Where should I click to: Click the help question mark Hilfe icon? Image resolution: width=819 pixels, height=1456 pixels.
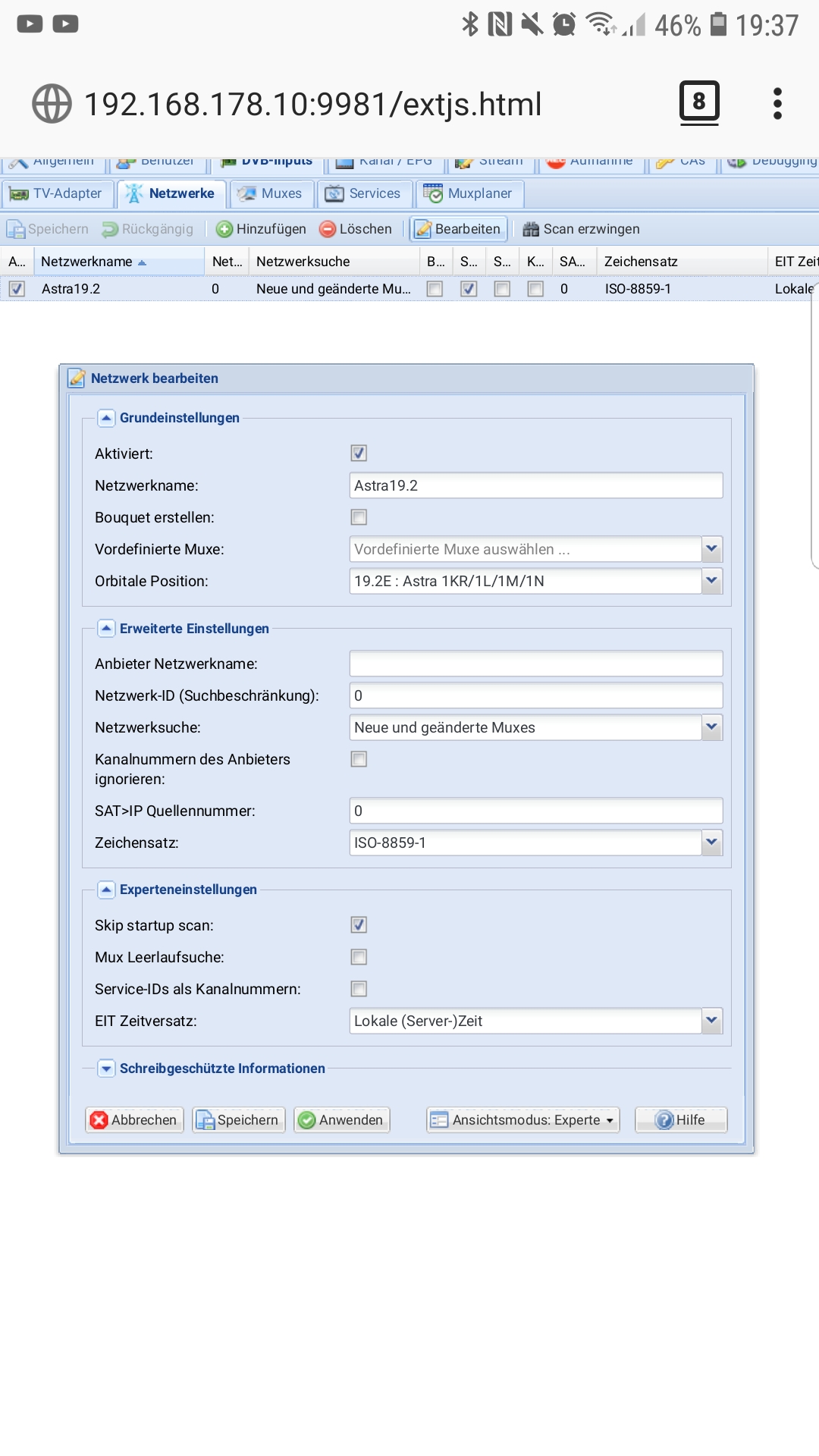(x=664, y=1120)
